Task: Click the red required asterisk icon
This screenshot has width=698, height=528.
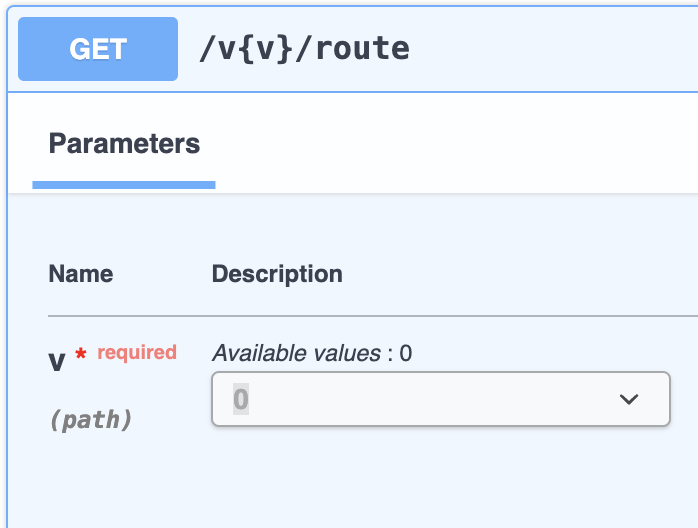Action: [81, 354]
